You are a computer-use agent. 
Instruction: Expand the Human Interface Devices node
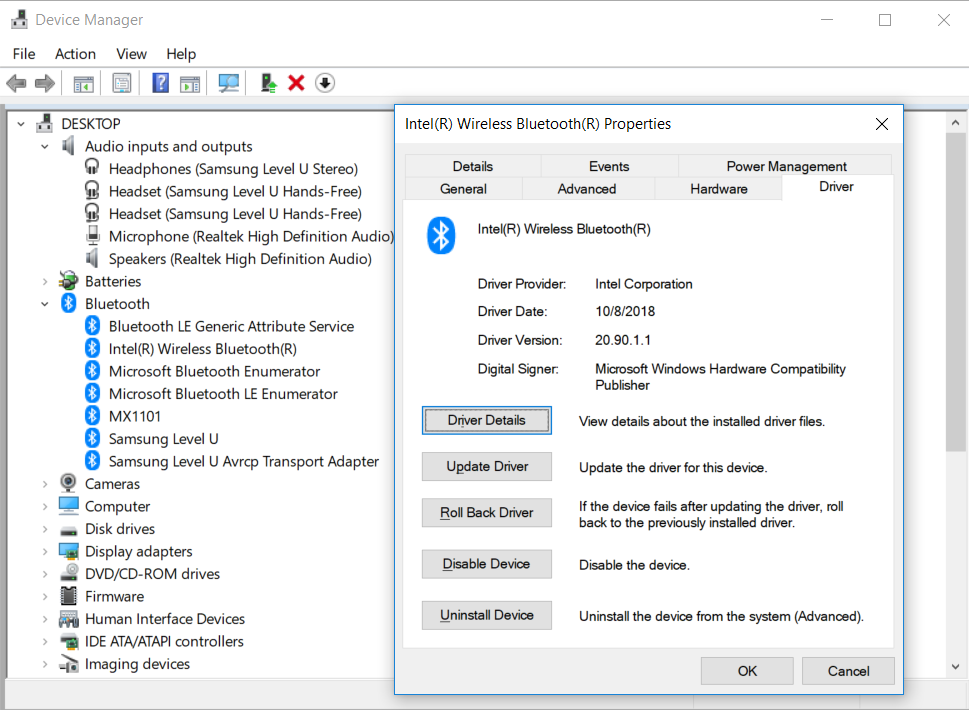tap(44, 619)
